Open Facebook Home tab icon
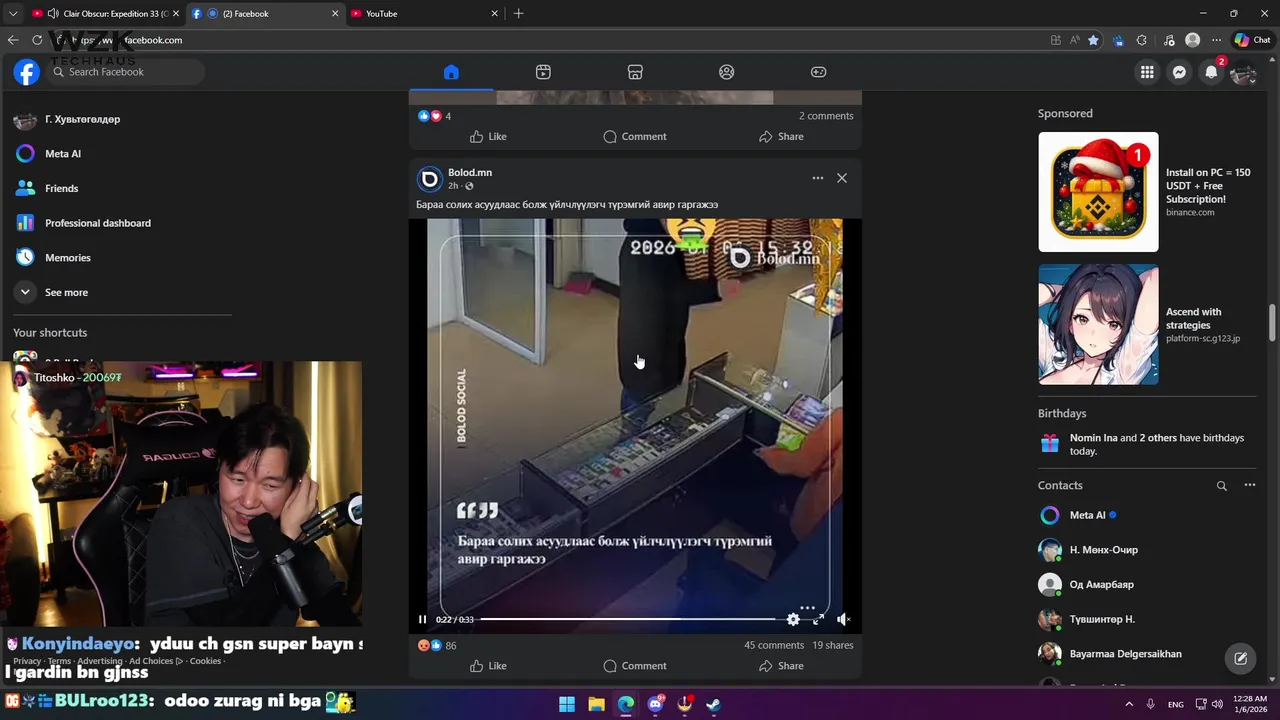Image resolution: width=1280 pixels, height=720 pixels. (451, 72)
